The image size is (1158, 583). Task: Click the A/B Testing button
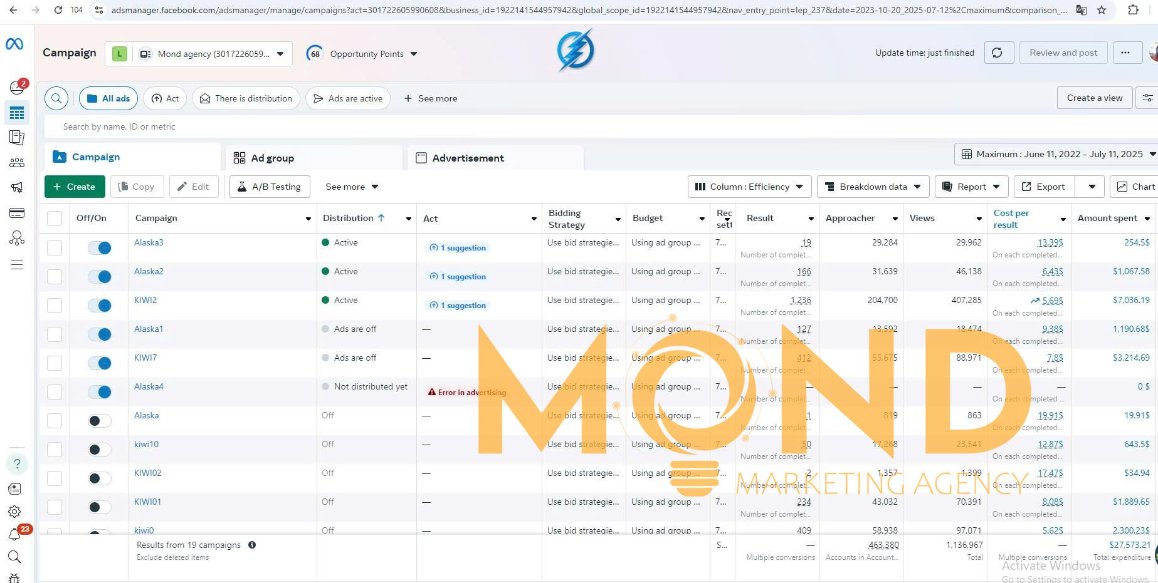click(270, 187)
